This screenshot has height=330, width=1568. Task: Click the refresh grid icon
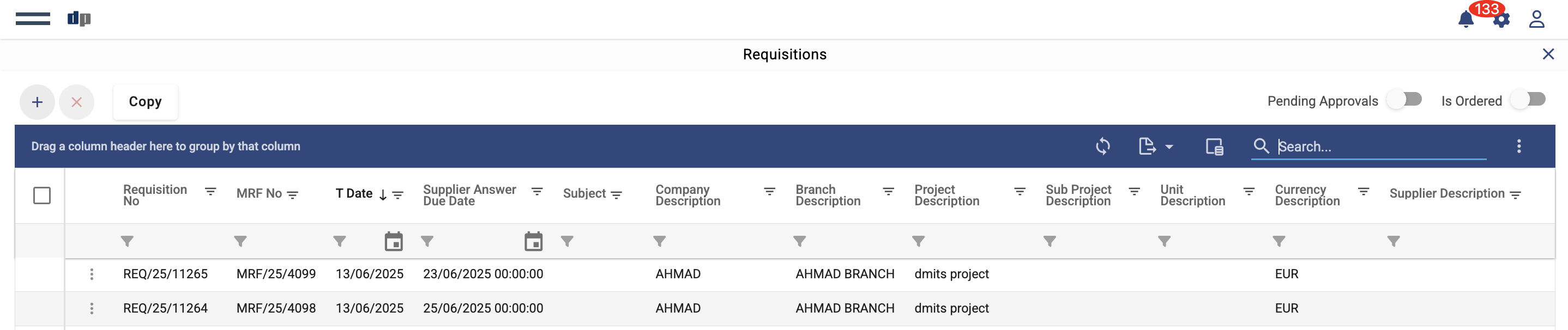[x=1102, y=146]
